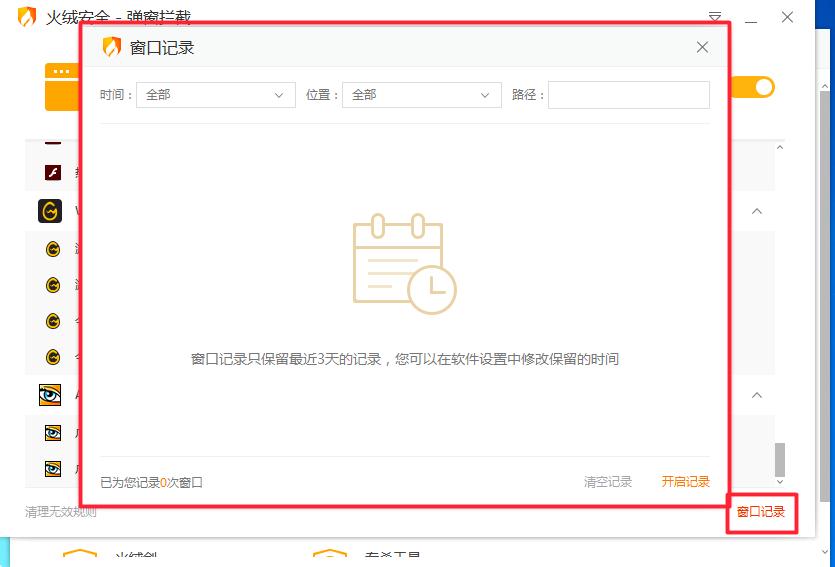
Task: Click 开启记录 to start recording
Action: point(685,482)
